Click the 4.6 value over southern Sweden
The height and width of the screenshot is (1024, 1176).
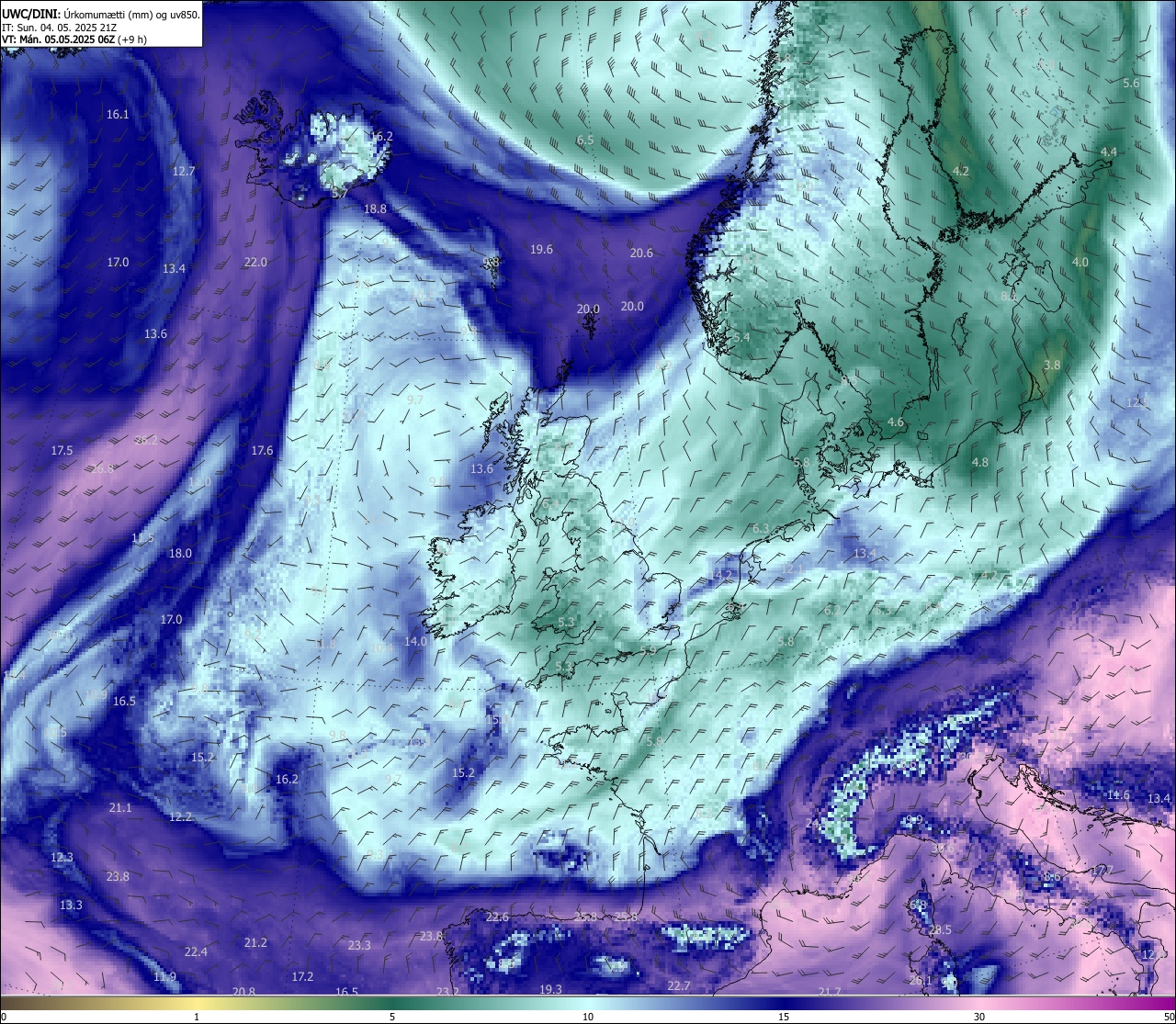click(896, 423)
